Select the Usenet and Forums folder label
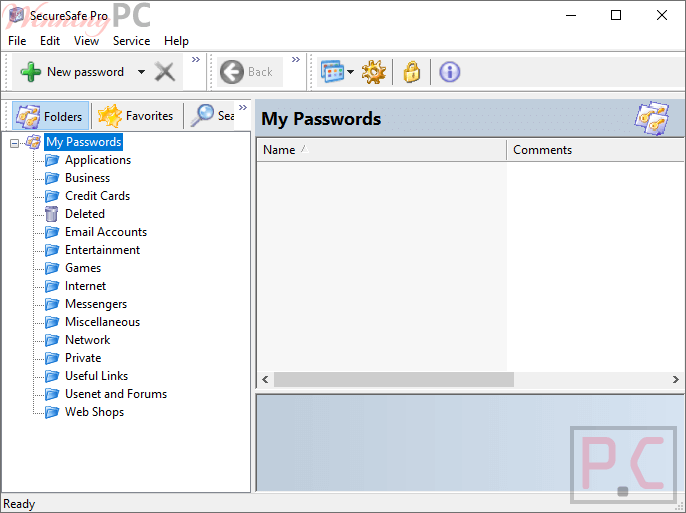Viewport: 686px width, 513px height. (x=116, y=394)
